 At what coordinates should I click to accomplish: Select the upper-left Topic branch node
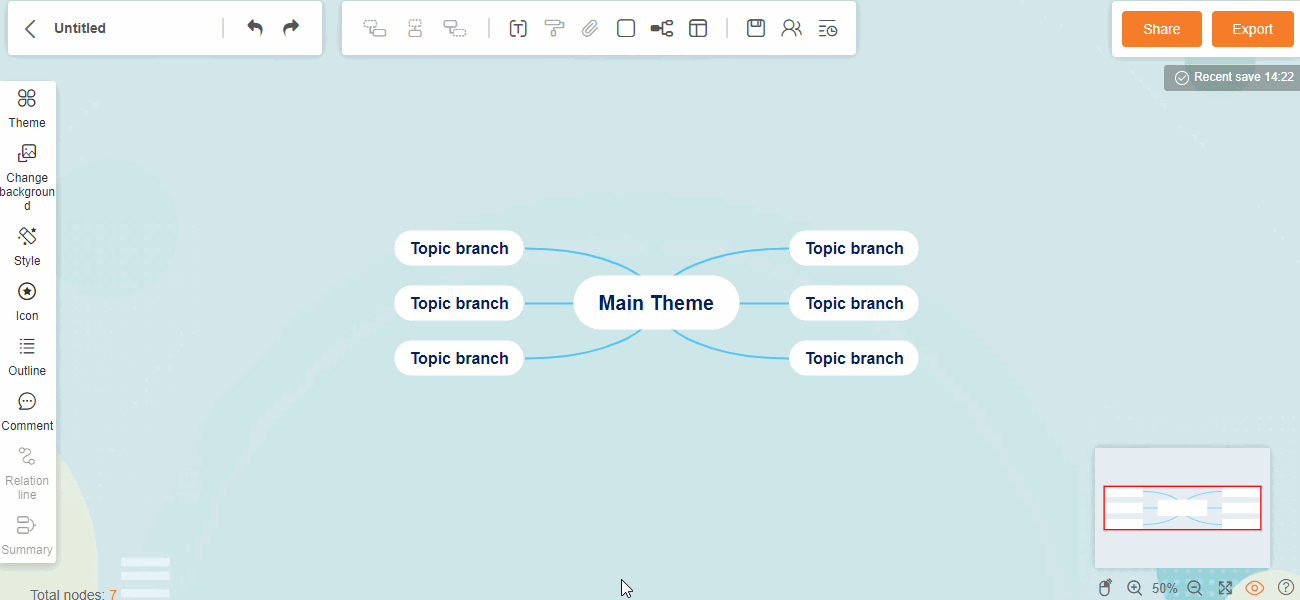click(x=459, y=248)
